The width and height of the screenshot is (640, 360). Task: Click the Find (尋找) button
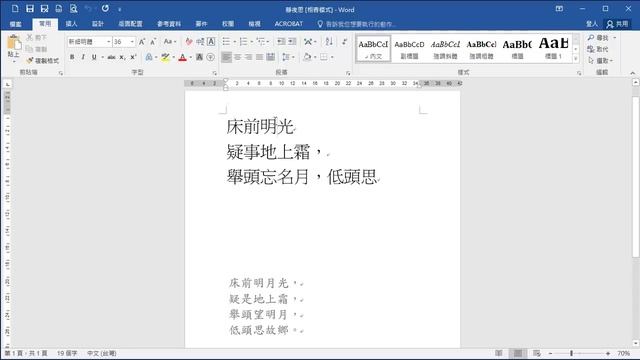[598, 38]
